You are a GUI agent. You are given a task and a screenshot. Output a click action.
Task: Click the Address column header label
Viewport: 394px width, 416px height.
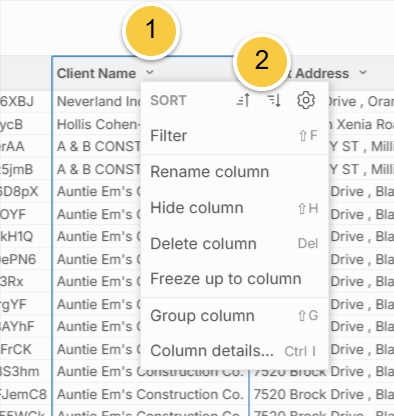(x=322, y=73)
